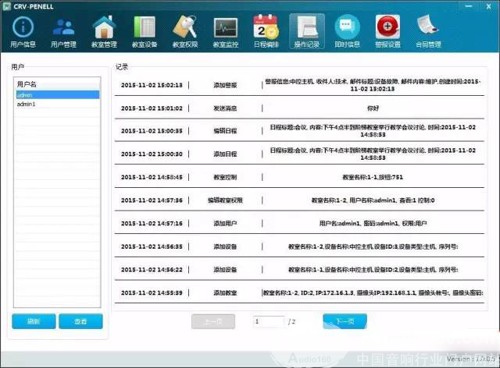Open 即时信息 chat bubble icon

coord(347,32)
